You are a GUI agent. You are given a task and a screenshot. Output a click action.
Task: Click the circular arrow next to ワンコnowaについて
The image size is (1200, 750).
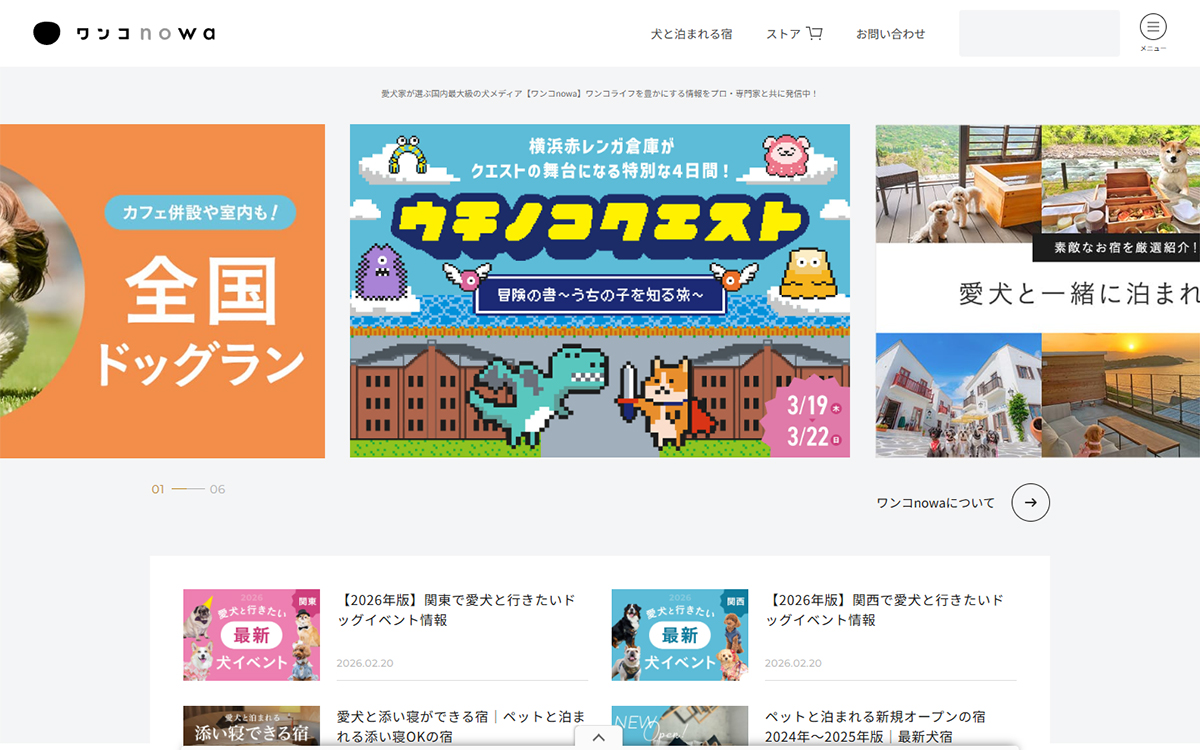[1030, 502]
